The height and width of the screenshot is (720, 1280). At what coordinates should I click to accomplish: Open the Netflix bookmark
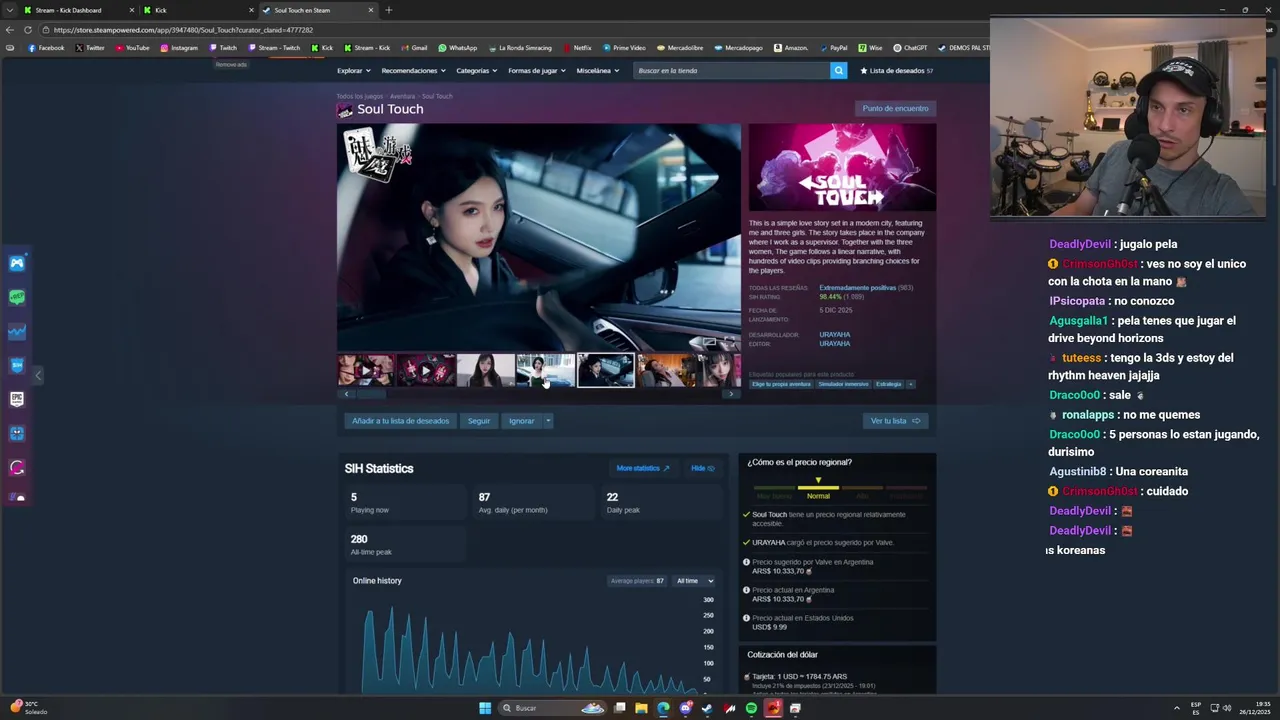pyautogui.click(x=577, y=48)
